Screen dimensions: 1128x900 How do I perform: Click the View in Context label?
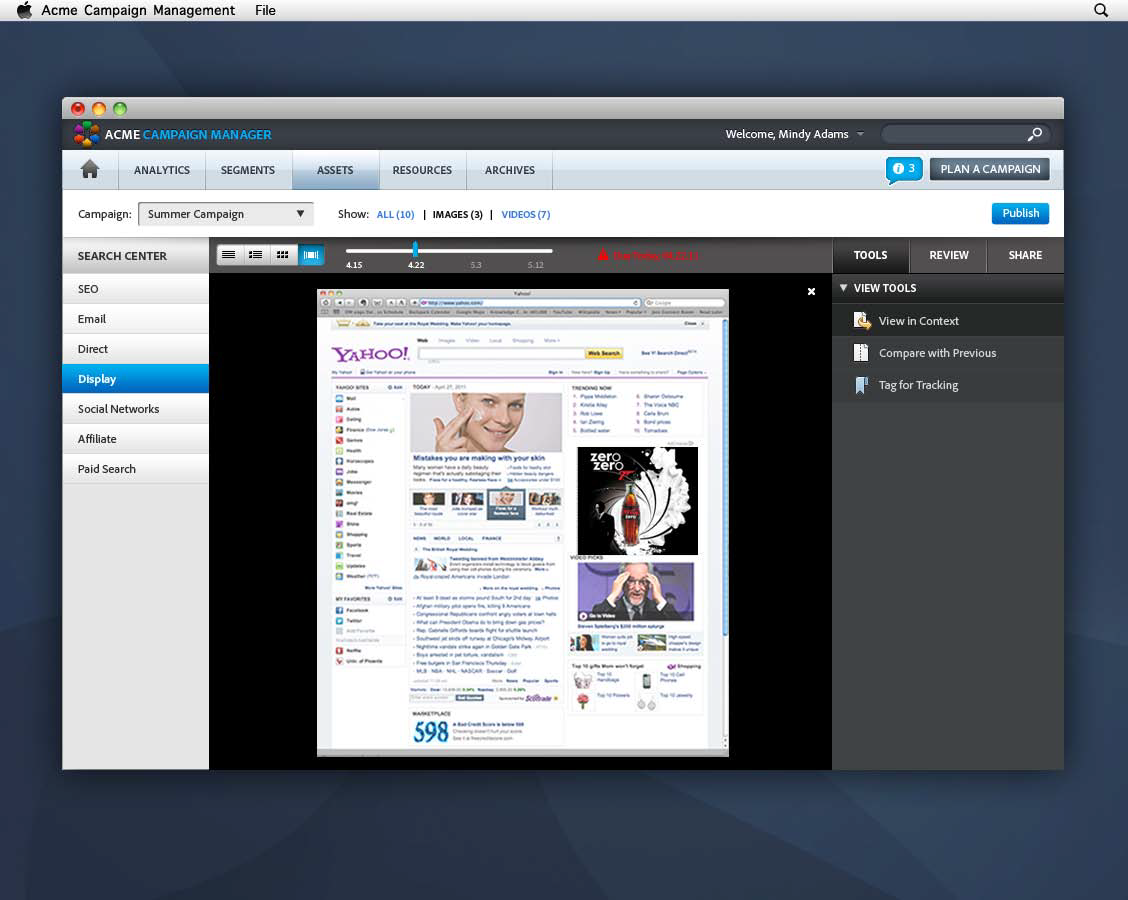tap(919, 321)
